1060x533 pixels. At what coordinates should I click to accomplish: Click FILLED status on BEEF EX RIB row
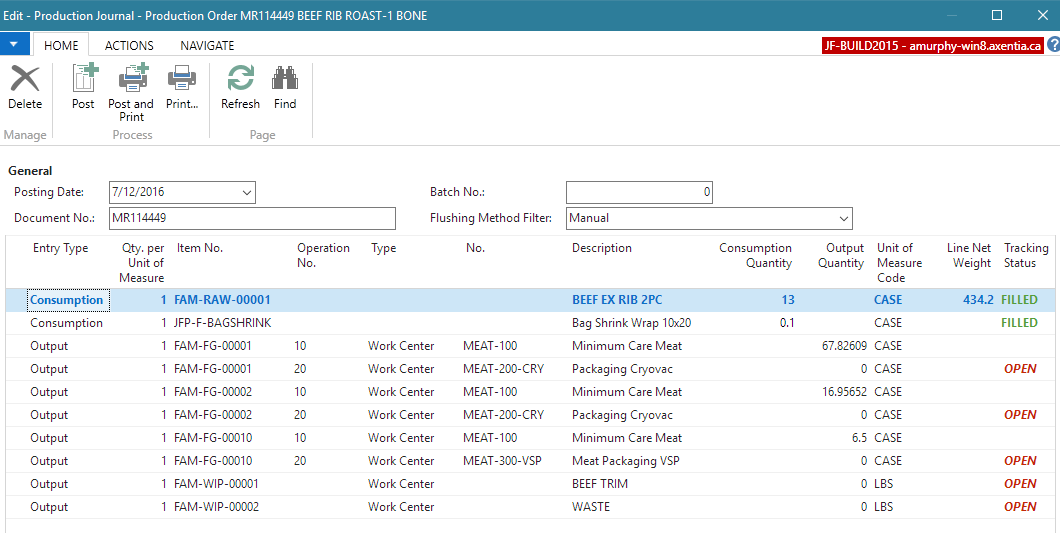click(1020, 300)
